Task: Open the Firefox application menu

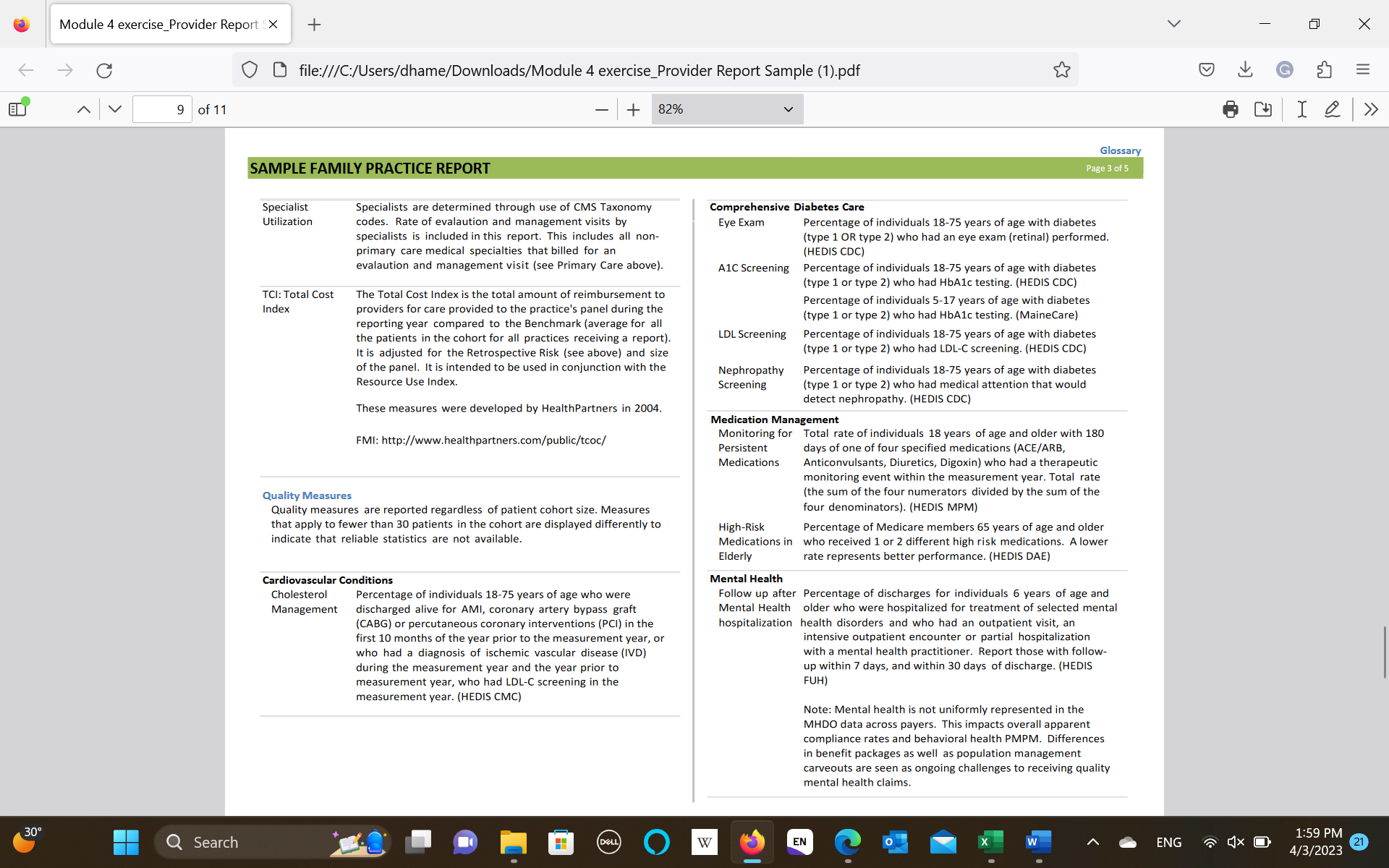Action: pos(1364,69)
